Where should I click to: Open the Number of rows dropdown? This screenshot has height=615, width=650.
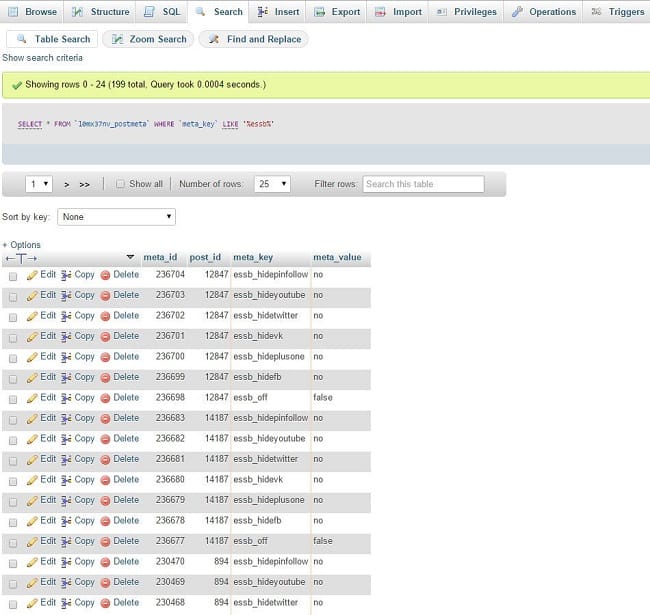click(x=271, y=184)
